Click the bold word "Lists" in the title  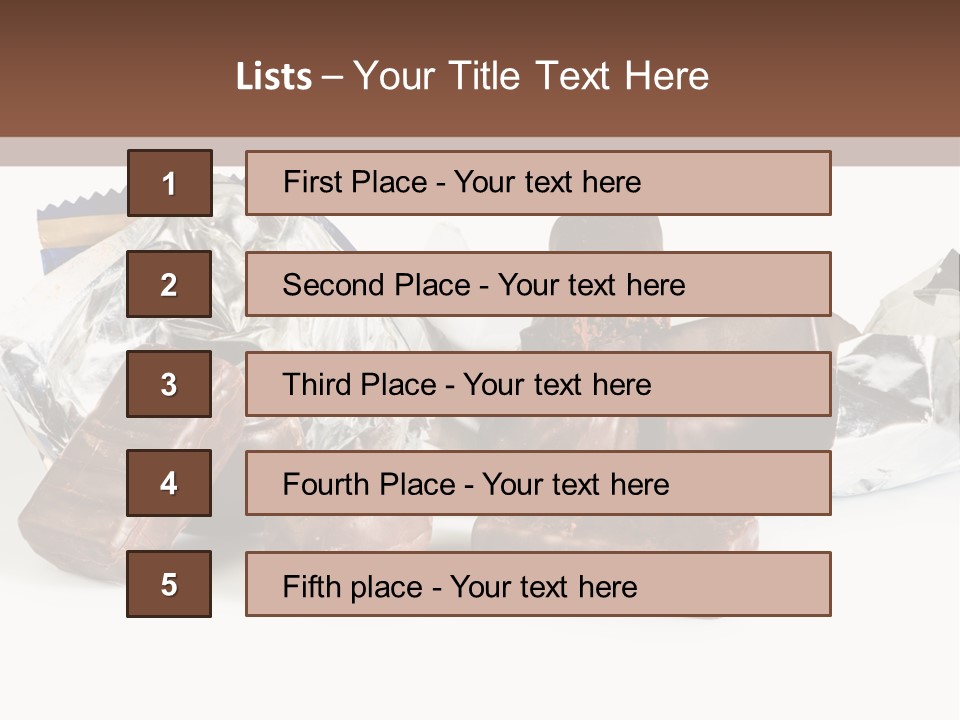pyautogui.click(x=274, y=77)
